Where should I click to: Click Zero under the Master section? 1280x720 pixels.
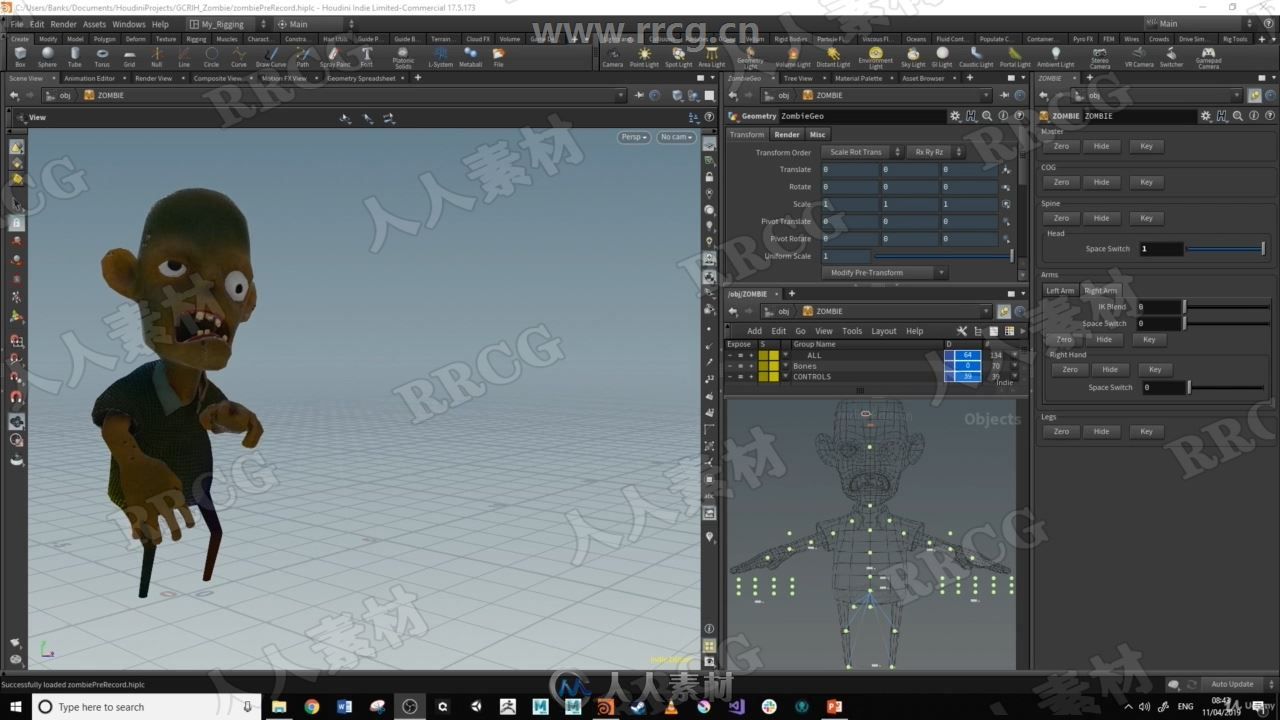[x=1061, y=146]
